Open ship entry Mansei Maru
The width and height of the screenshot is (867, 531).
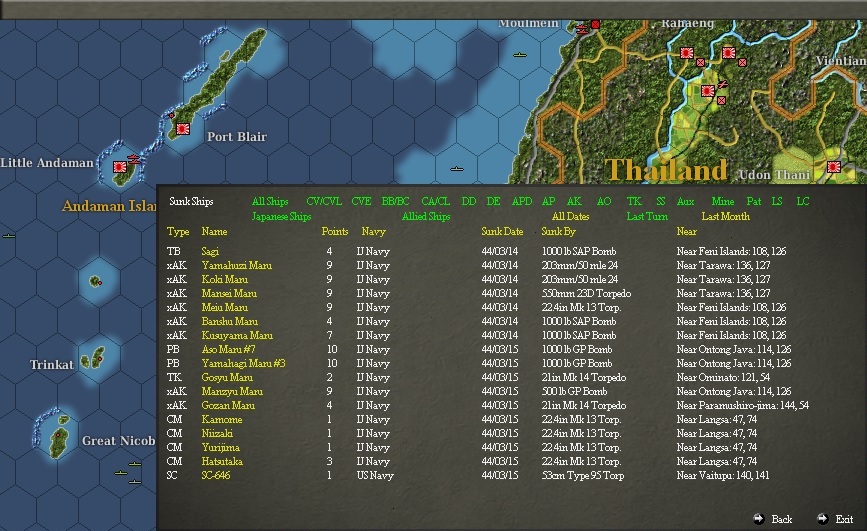point(229,293)
